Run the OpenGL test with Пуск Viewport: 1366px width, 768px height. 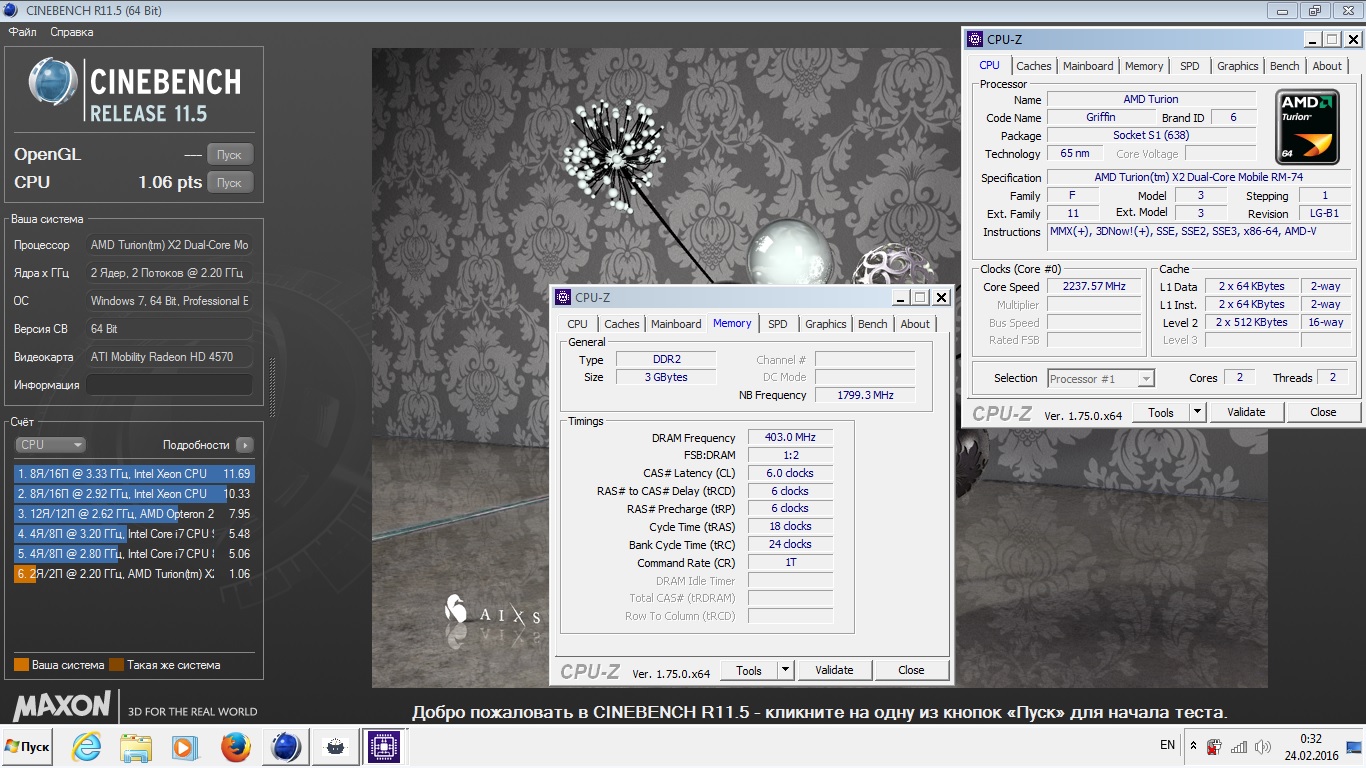[x=229, y=155]
